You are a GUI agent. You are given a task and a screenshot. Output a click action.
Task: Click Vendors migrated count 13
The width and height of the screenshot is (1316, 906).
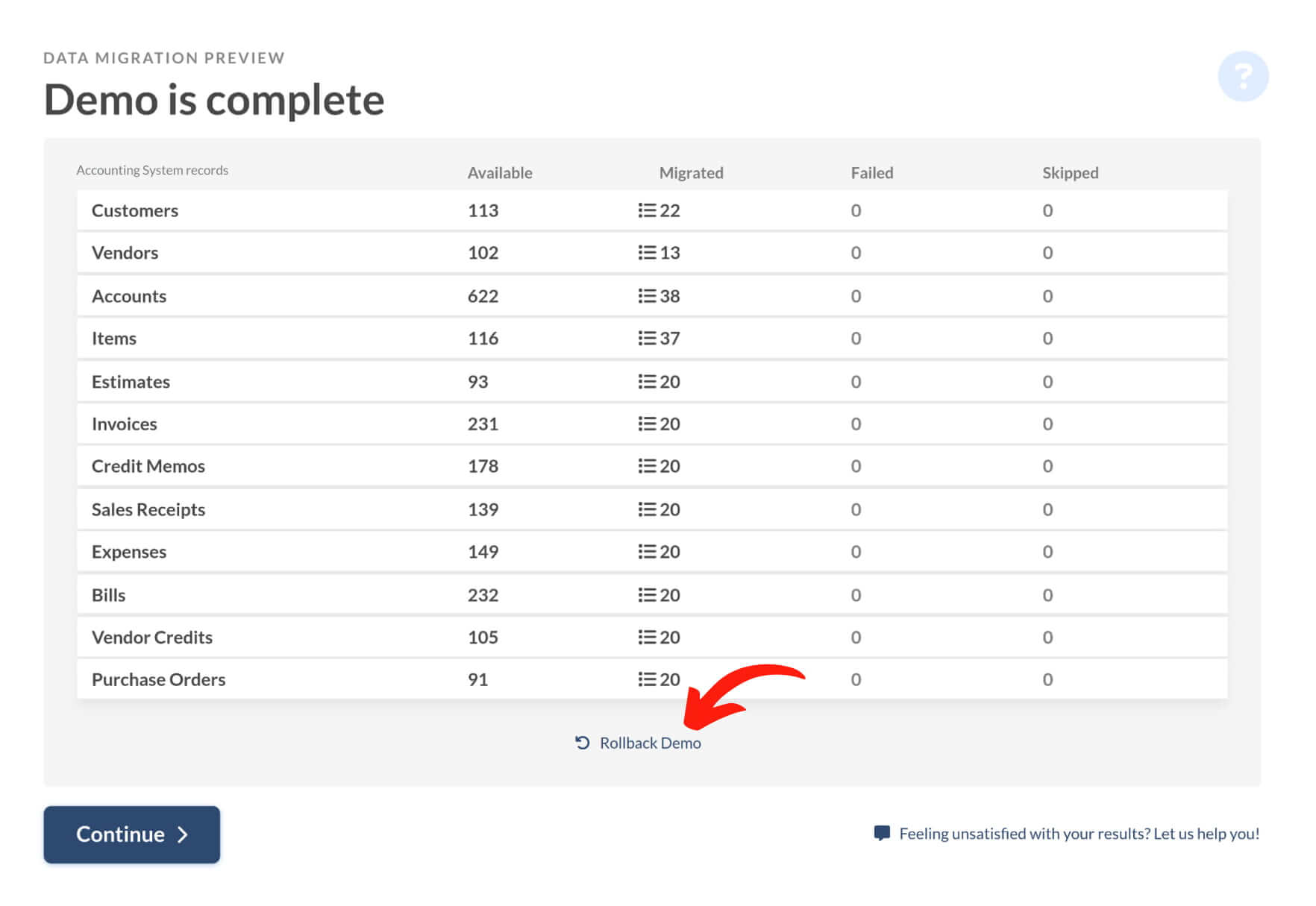point(670,253)
